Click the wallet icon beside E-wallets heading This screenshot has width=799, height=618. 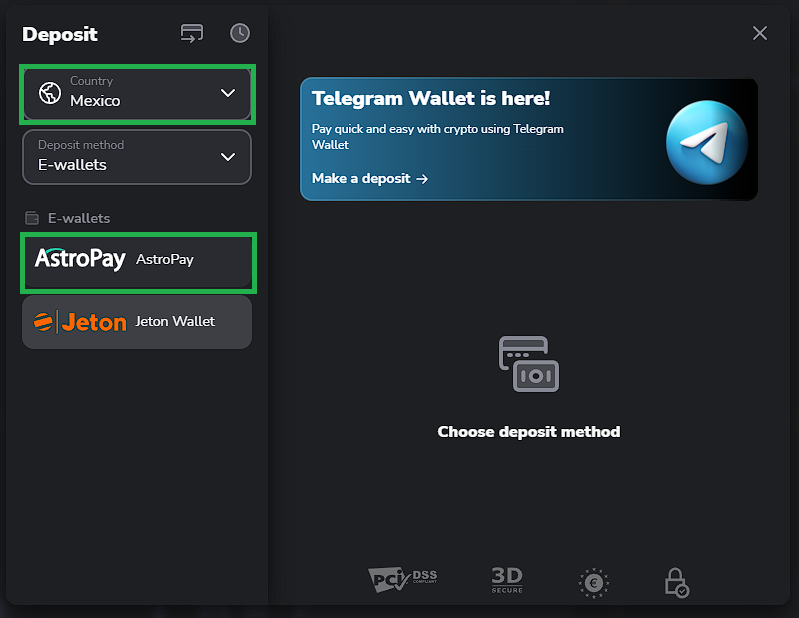click(x=32, y=218)
